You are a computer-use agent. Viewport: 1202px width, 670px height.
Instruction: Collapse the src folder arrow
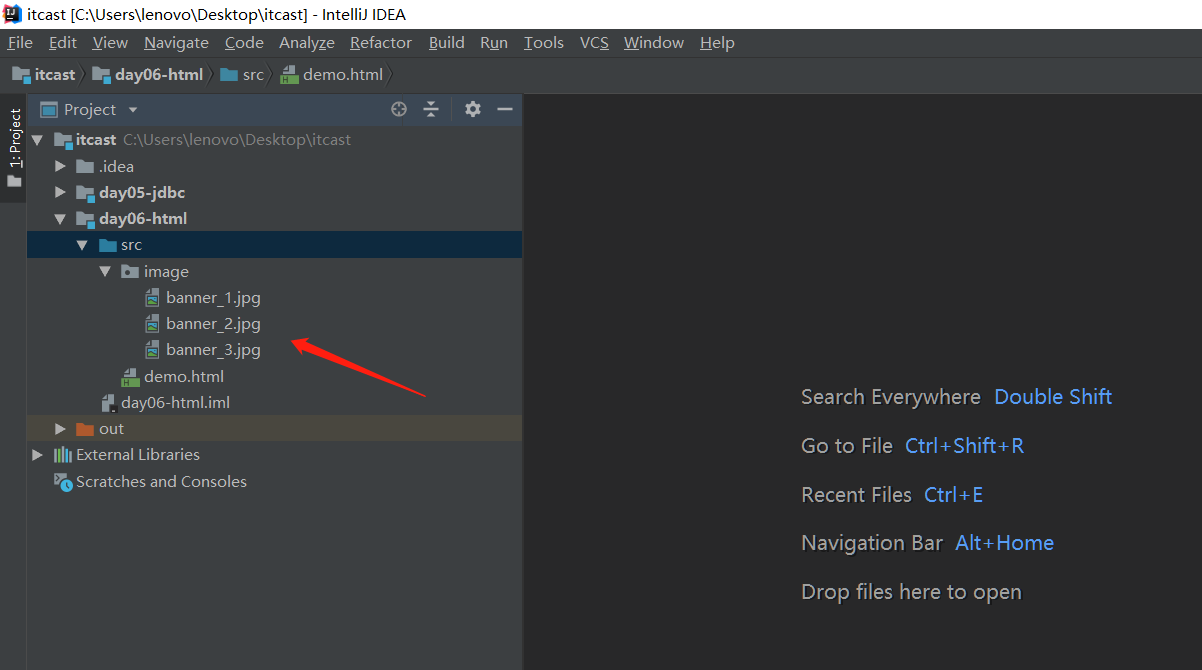click(83, 245)
